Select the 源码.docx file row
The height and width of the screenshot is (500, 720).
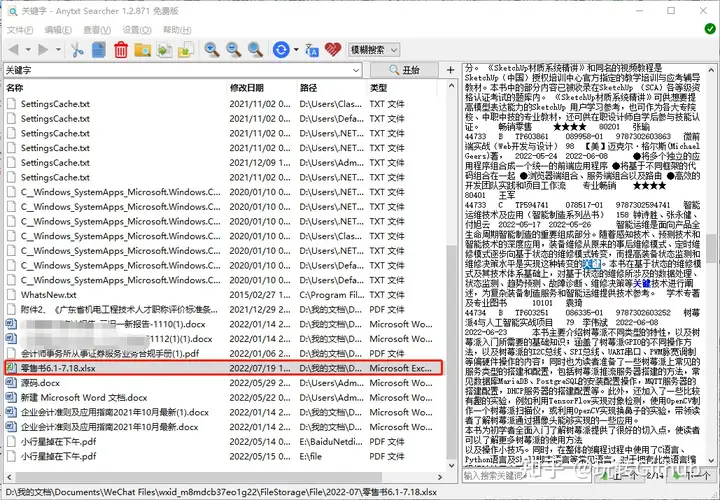[224, 383]
